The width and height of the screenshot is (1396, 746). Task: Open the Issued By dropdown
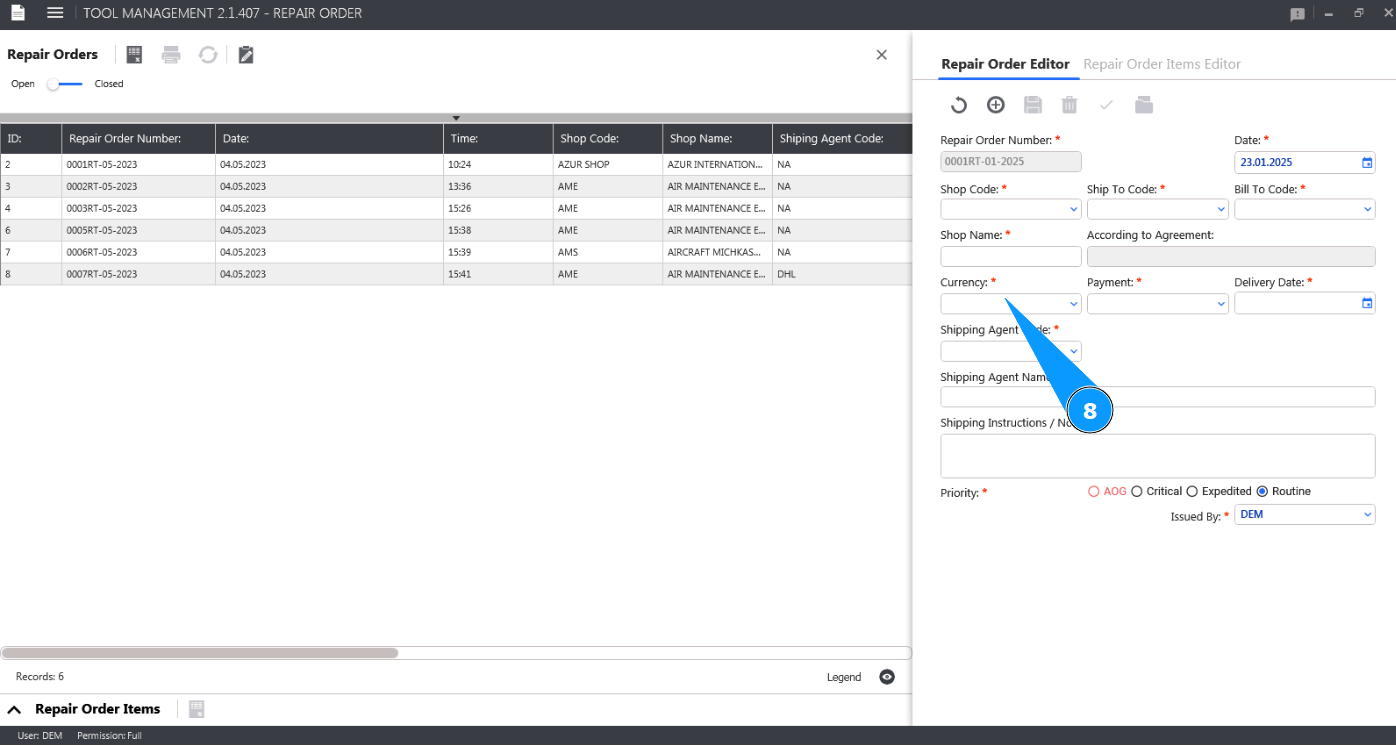1305,515
